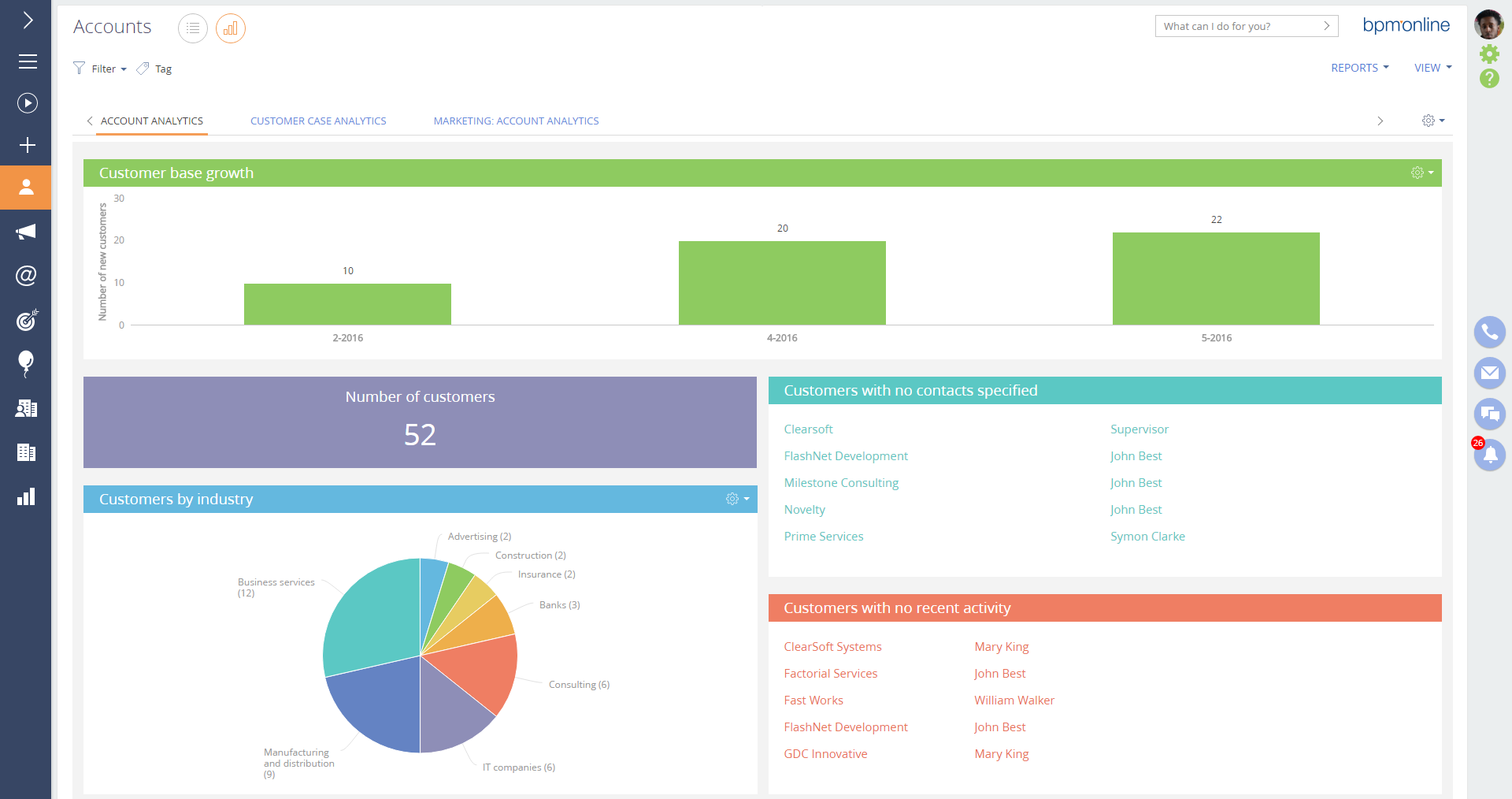
Task: Start a call using the phone icon
Action: [x=1489, y=332]
